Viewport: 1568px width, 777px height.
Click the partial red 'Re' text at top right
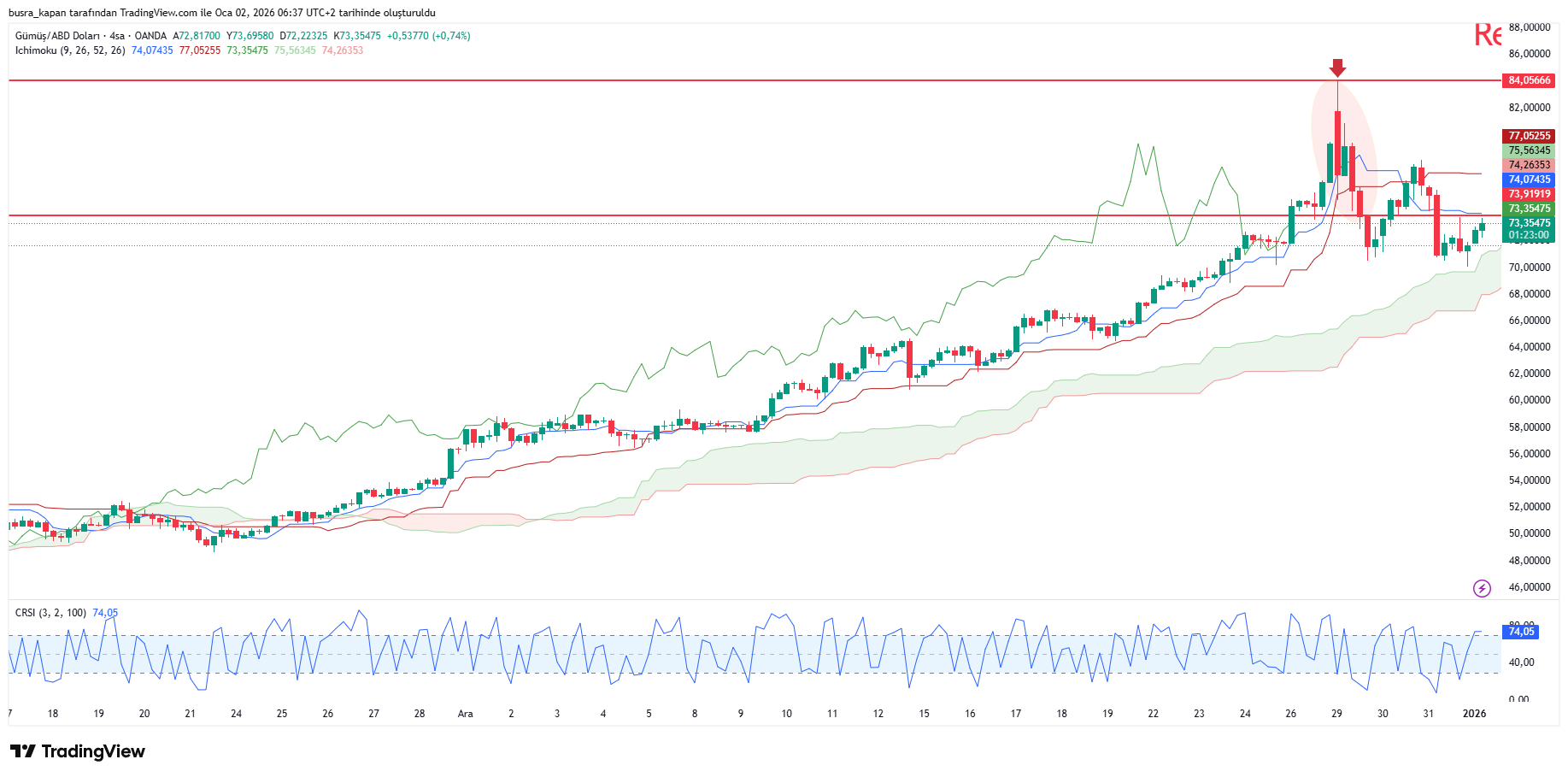(x=1487, y=35)
